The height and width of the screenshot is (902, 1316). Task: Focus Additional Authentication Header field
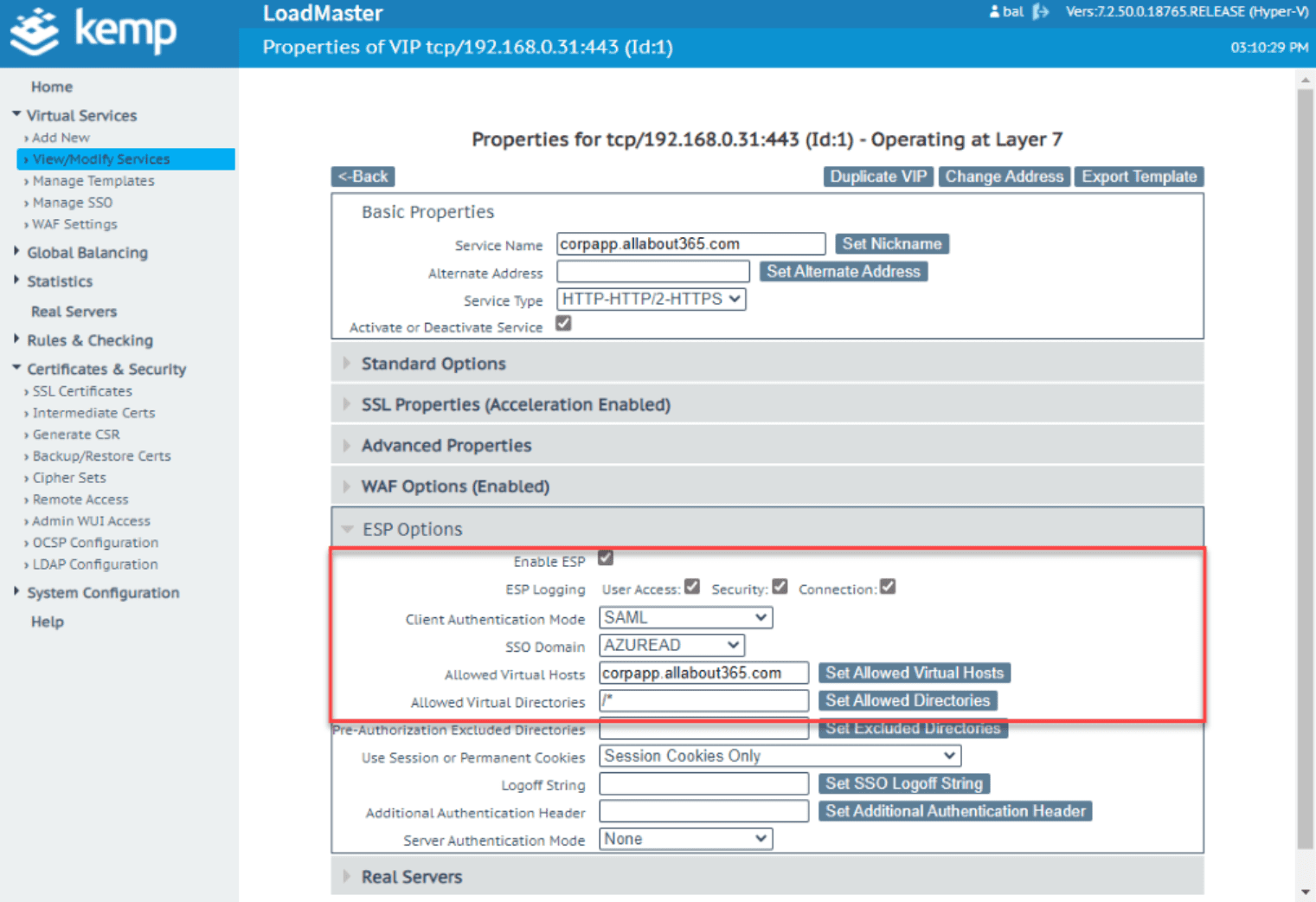click(x=703, y=812)
